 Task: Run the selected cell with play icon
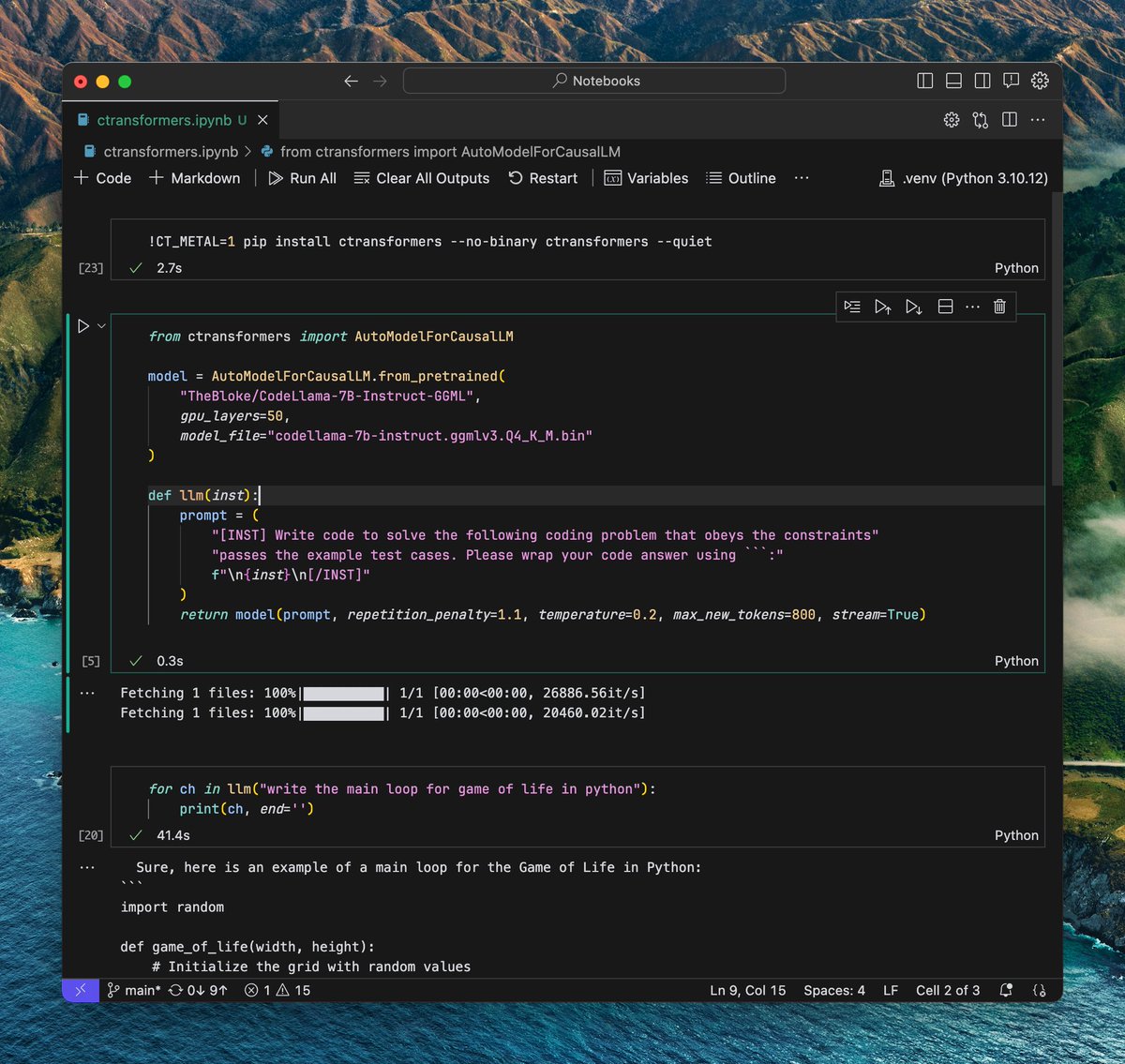83,326
